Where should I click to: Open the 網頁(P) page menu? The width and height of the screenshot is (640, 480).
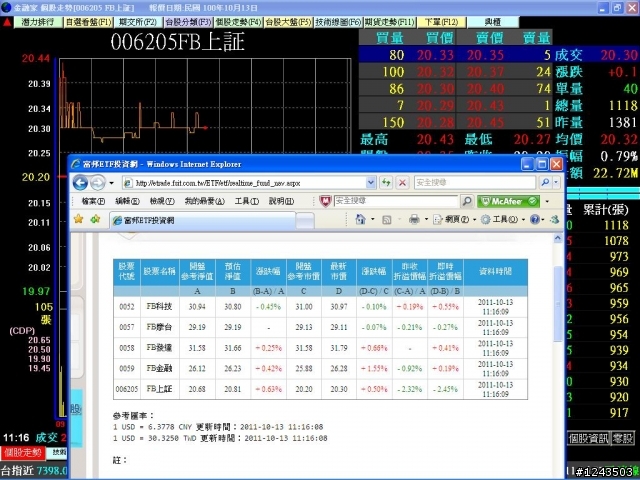tap(454, 220)
